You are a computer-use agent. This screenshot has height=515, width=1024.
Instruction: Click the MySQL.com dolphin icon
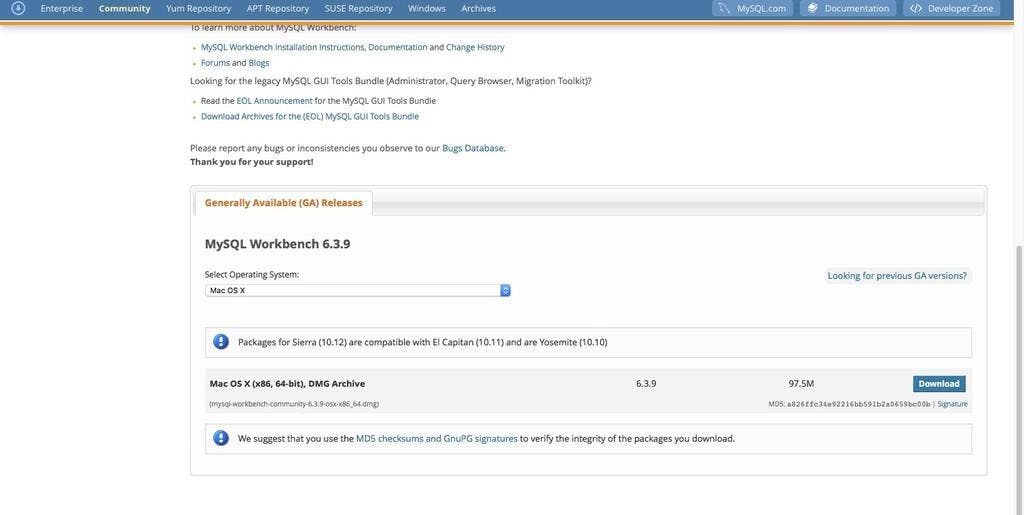click(724, 8)
